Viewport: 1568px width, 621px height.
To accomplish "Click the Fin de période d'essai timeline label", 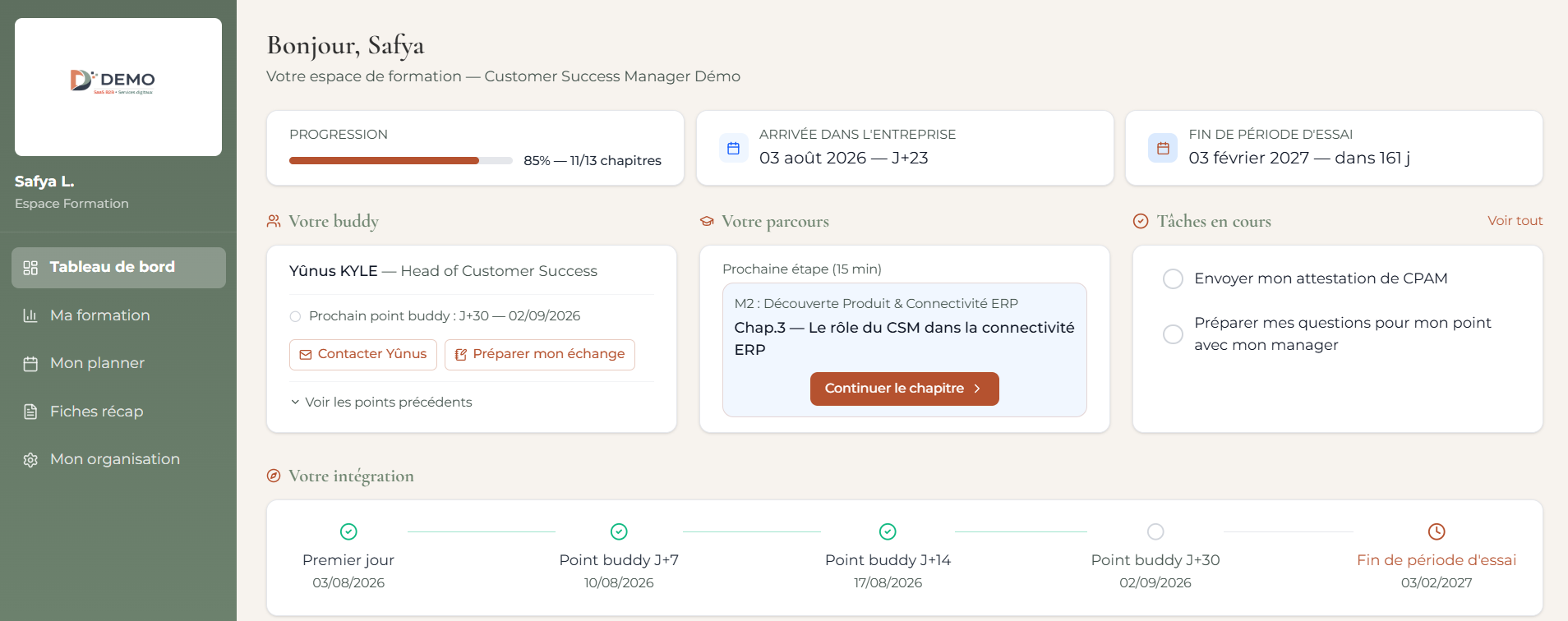I will (x=1437, y=560).
